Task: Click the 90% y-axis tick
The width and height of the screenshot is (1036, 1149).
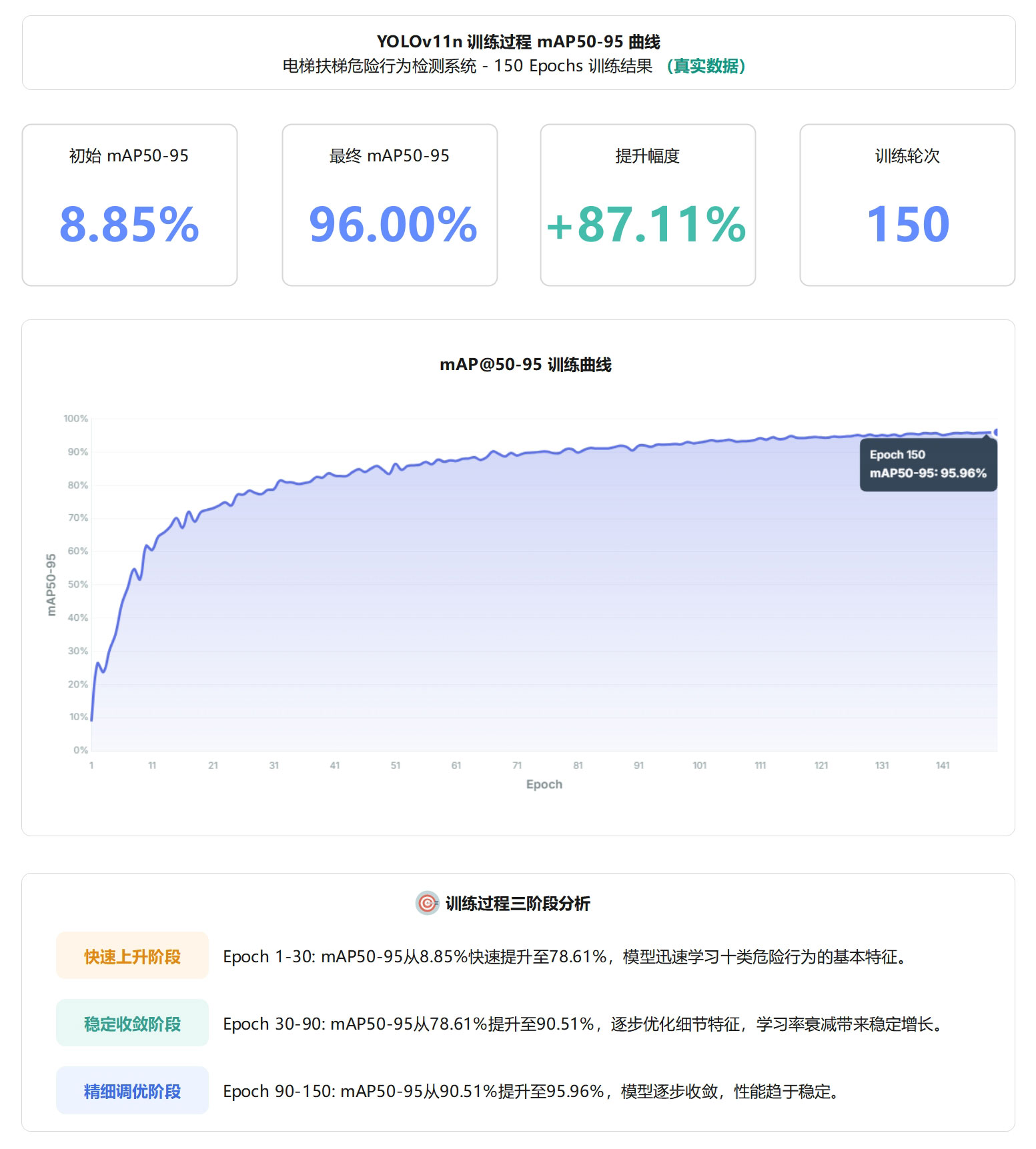Action: (78, 452)
